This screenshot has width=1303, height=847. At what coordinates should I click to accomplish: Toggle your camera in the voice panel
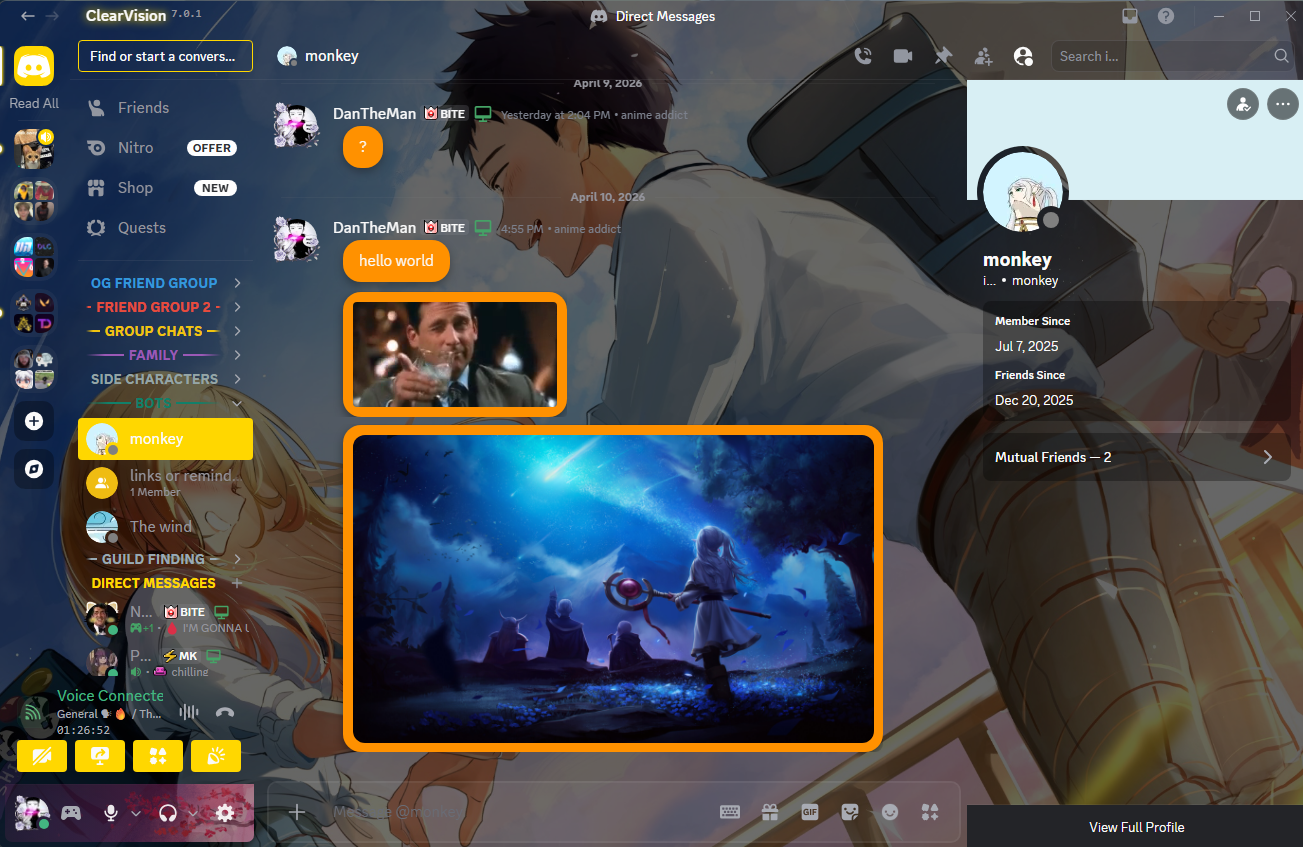[42, 756]
